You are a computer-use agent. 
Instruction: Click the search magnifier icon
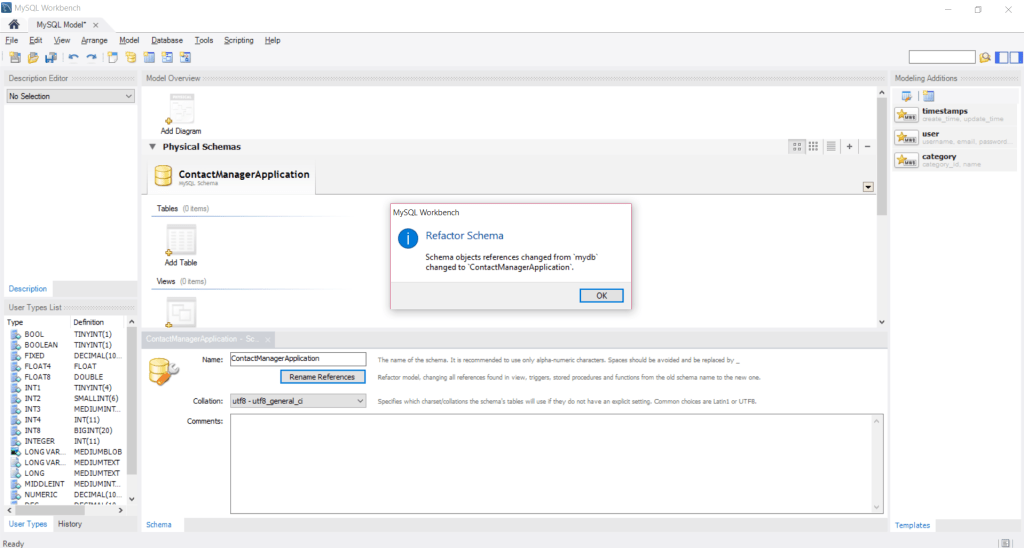click(985, 57)
